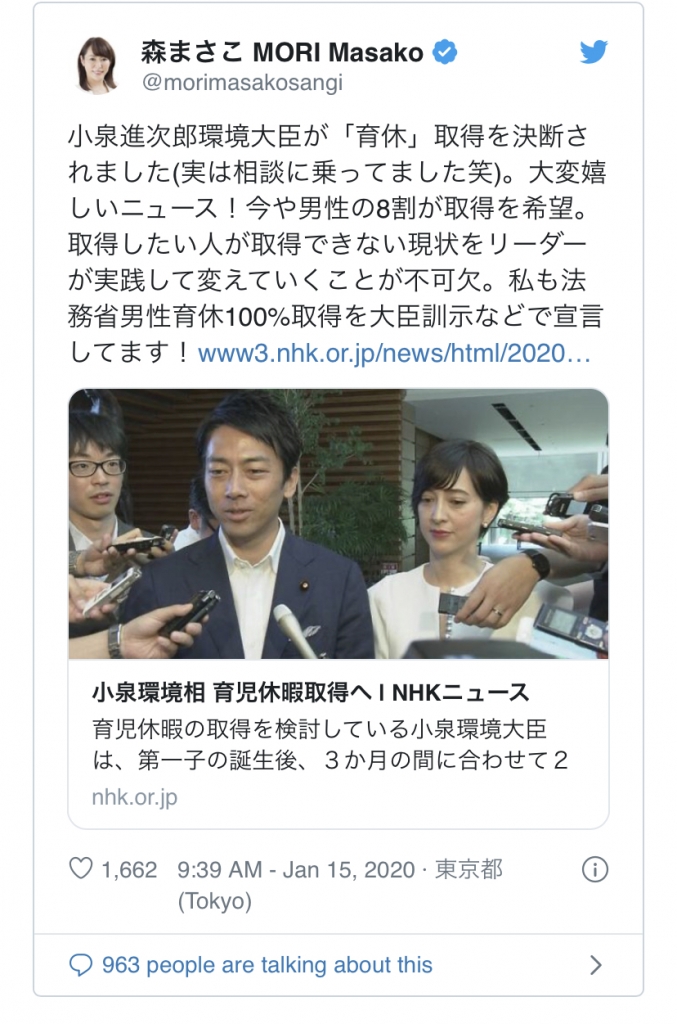677x1024 pixels.
Task: Click the Twitter bird logo icon
Action: pos(593,52)
